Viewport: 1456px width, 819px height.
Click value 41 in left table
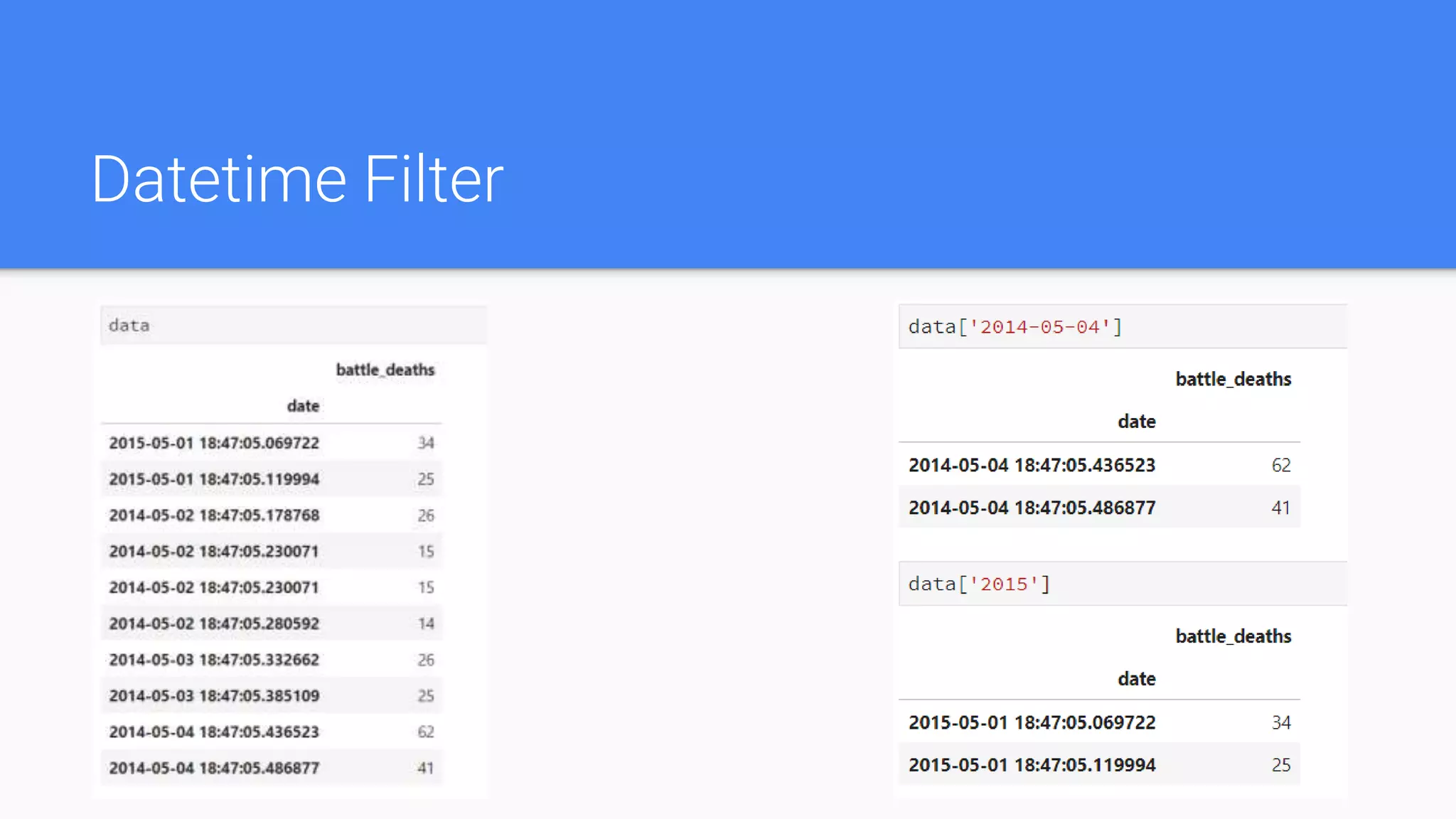425,769
